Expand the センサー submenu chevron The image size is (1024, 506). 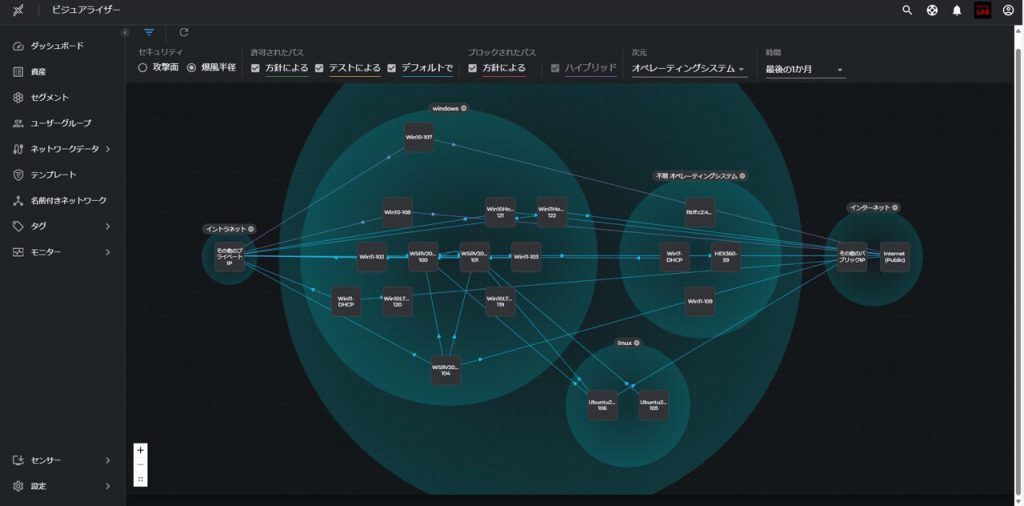click(x=108, y=460)
